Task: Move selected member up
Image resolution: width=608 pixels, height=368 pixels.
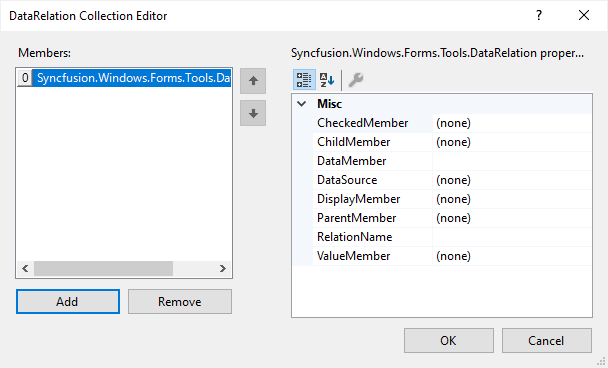Action: (x=253, y=81)
